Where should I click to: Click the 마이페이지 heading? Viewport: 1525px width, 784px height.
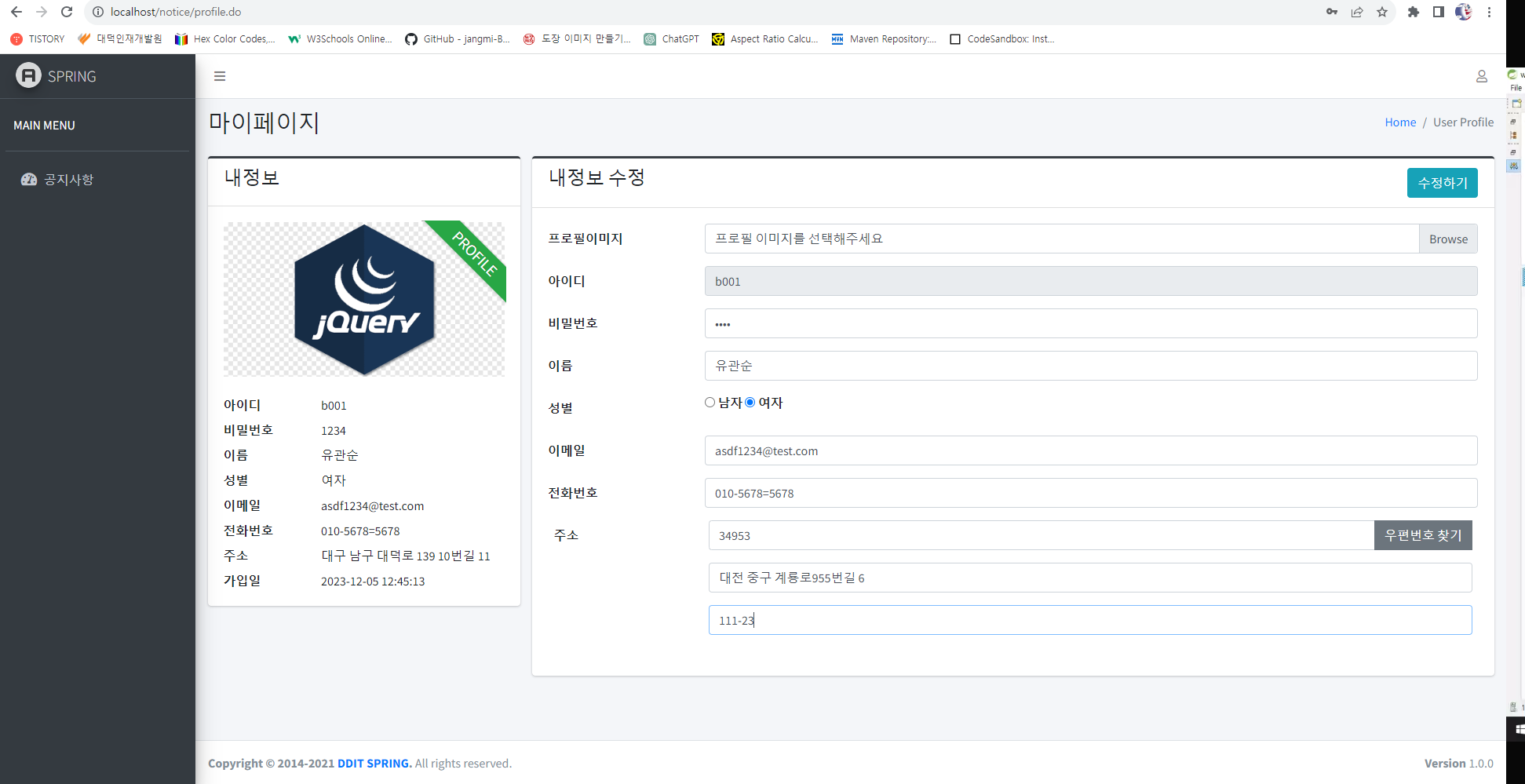pos(264,122)
